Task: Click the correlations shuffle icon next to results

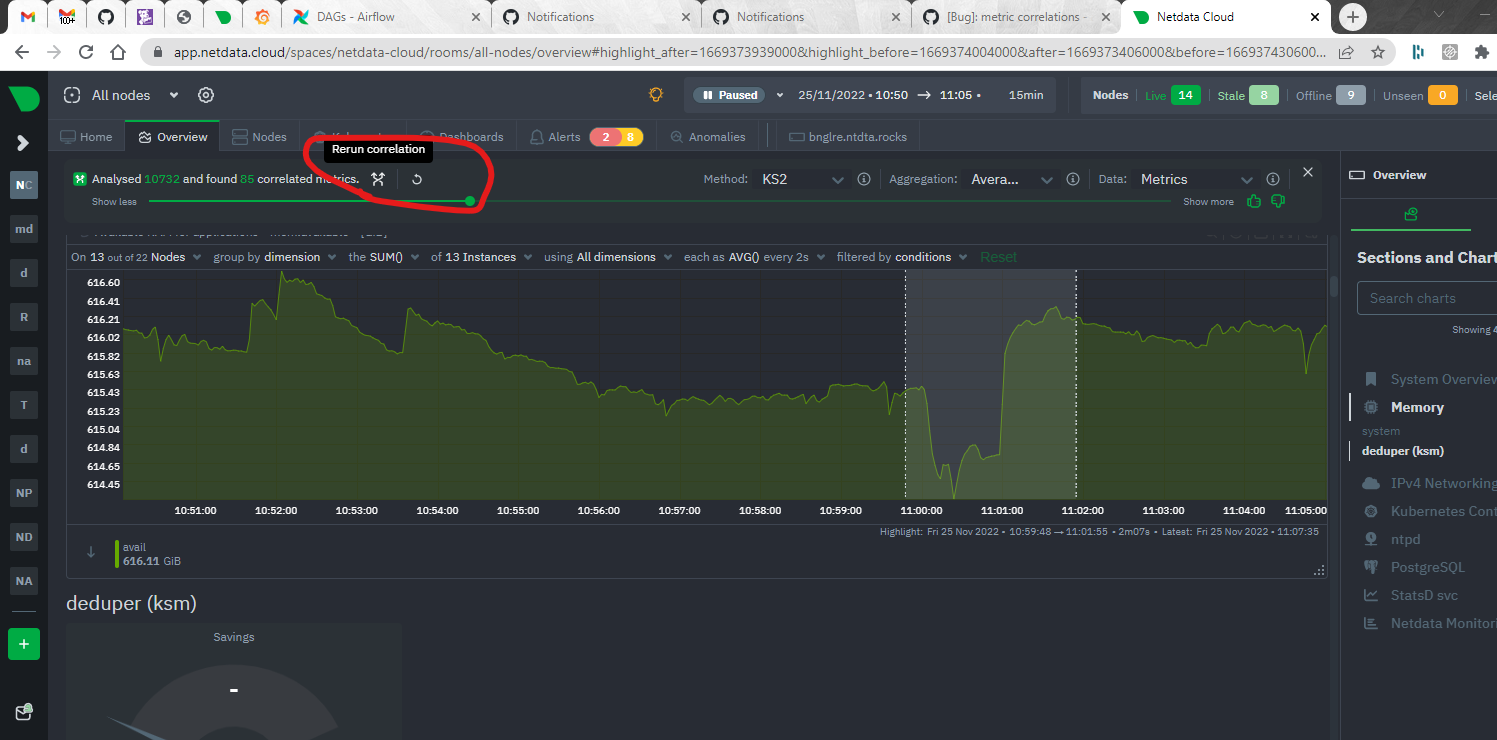Action: 377,180
